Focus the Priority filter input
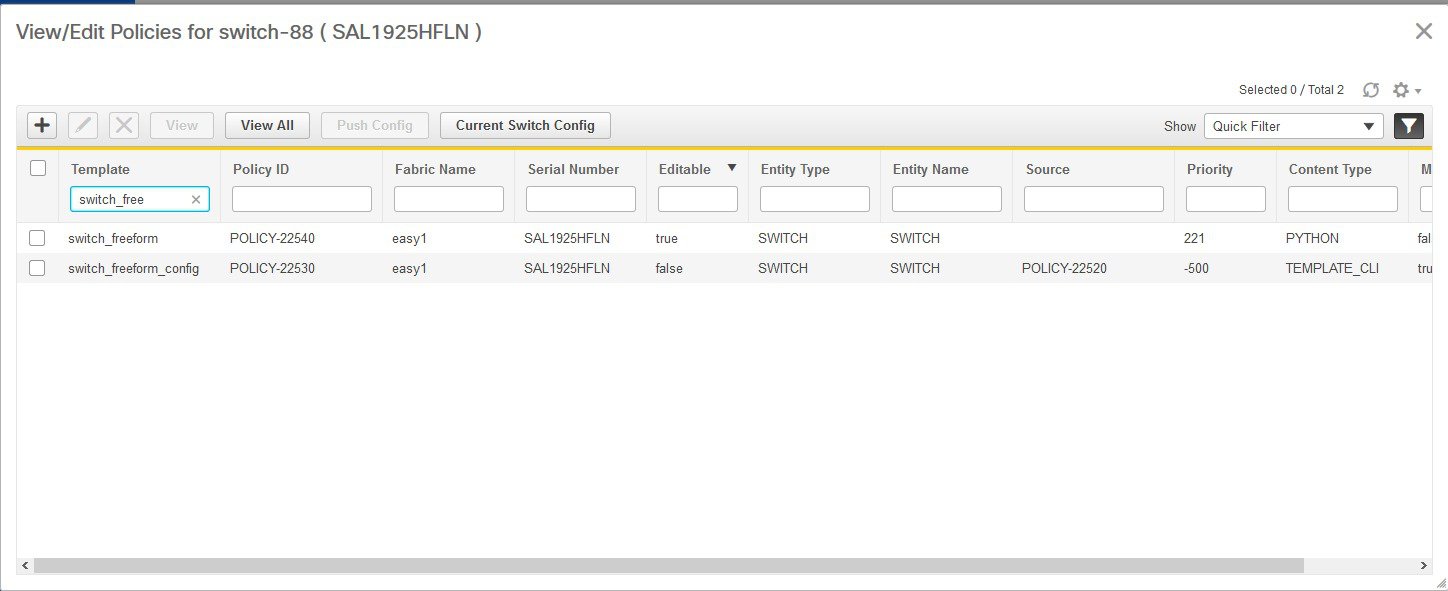The width and height of the screenshot is (1448, 591). 1226,199
